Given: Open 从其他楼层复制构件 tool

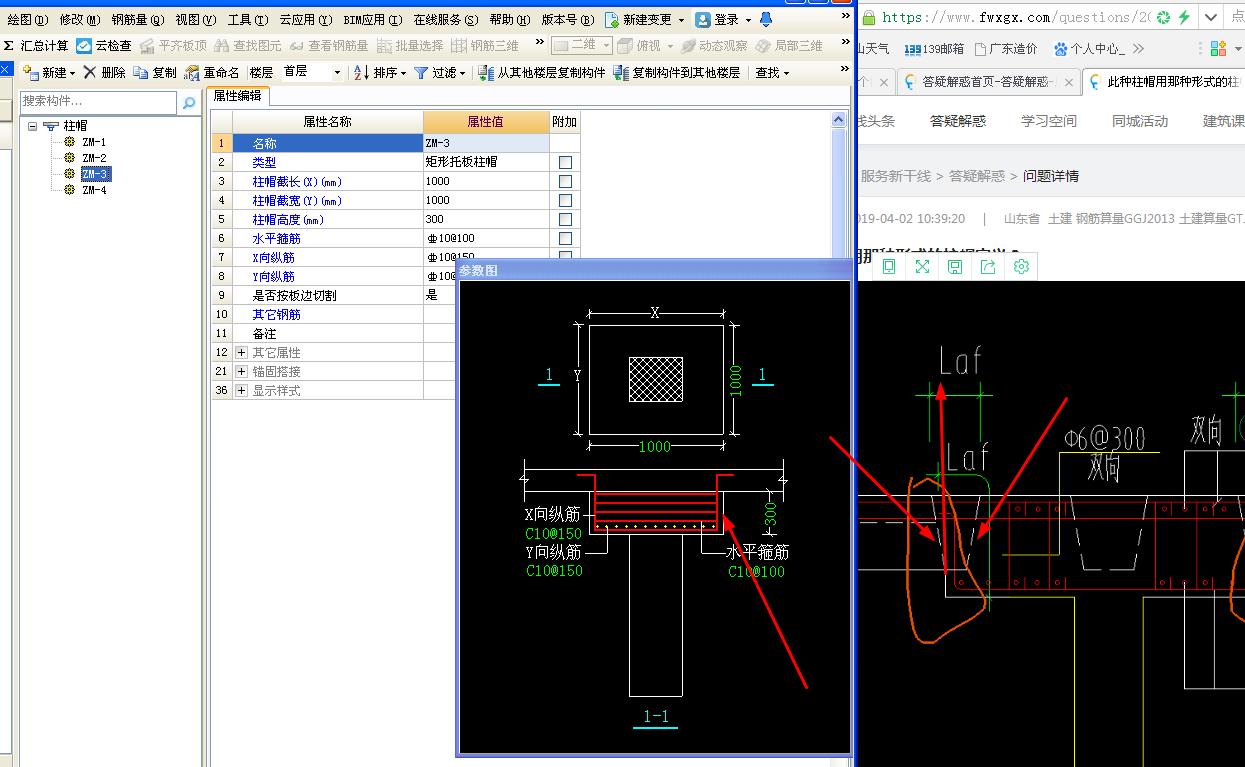Looking at the screenshot, I should [x=486, y=72].
